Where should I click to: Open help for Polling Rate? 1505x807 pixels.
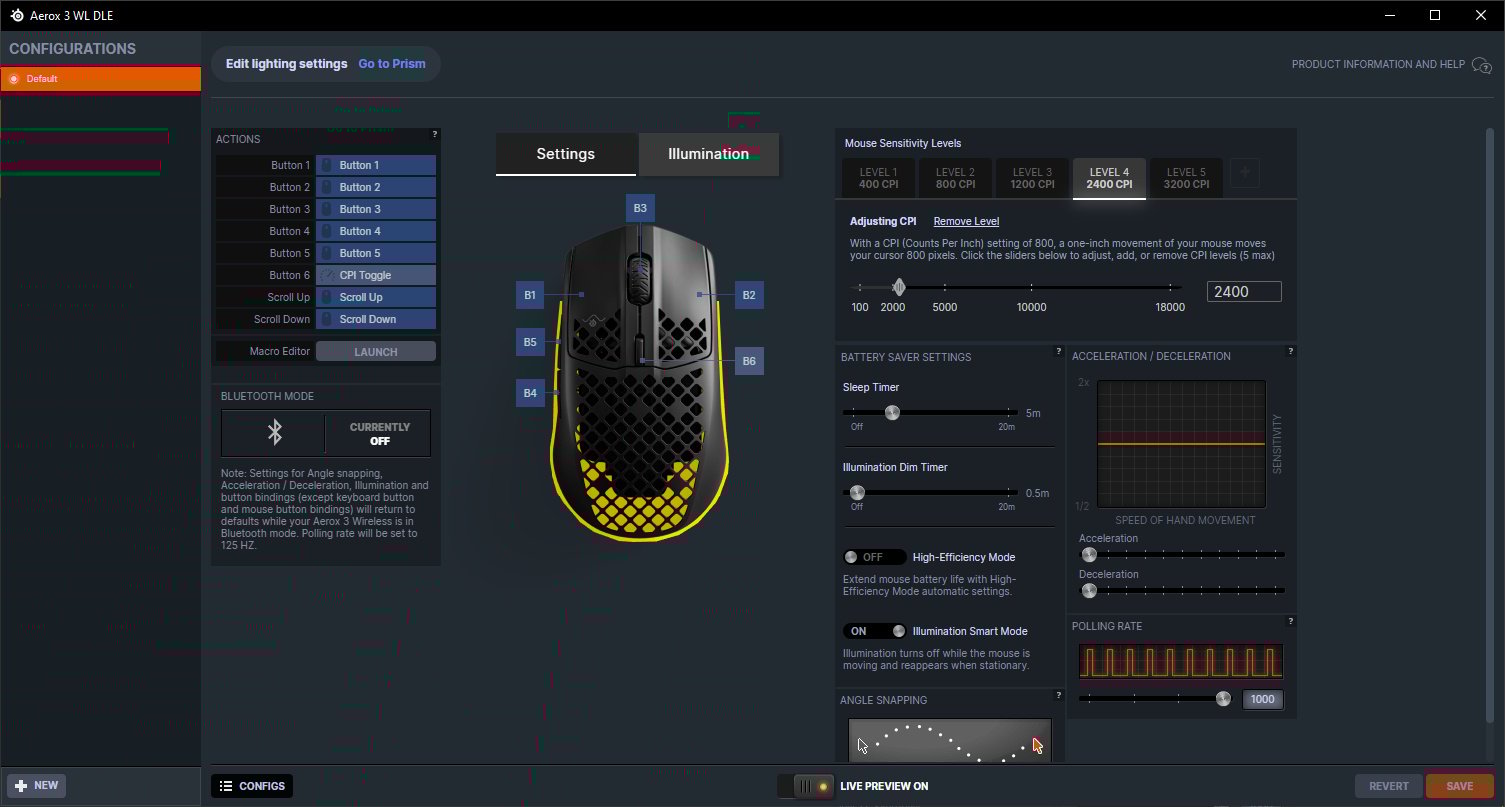click(1290, 621)
